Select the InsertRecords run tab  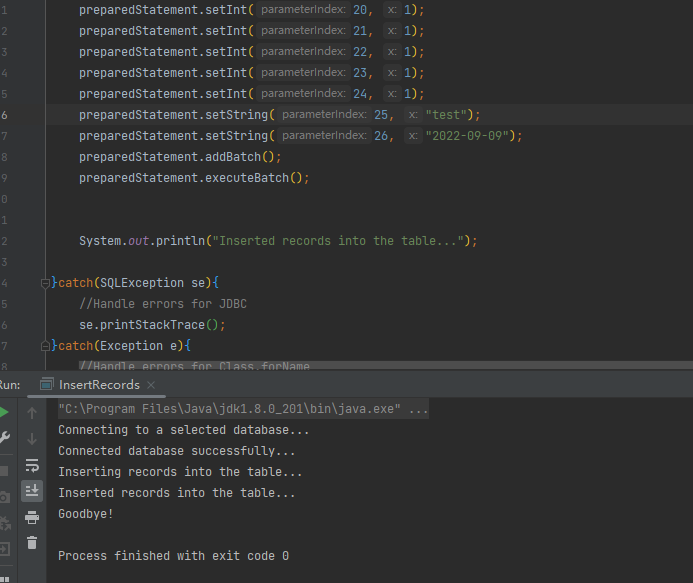[x=98, y=385]
